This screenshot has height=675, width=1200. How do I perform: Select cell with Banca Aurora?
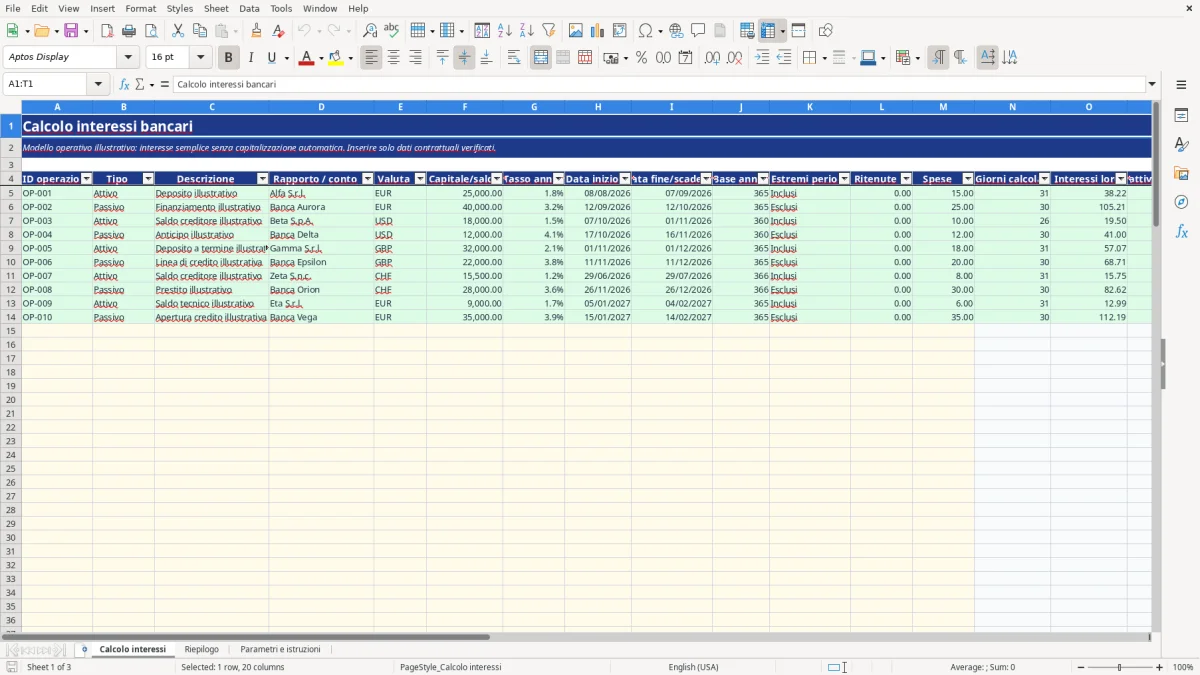(x=321, y=207)
